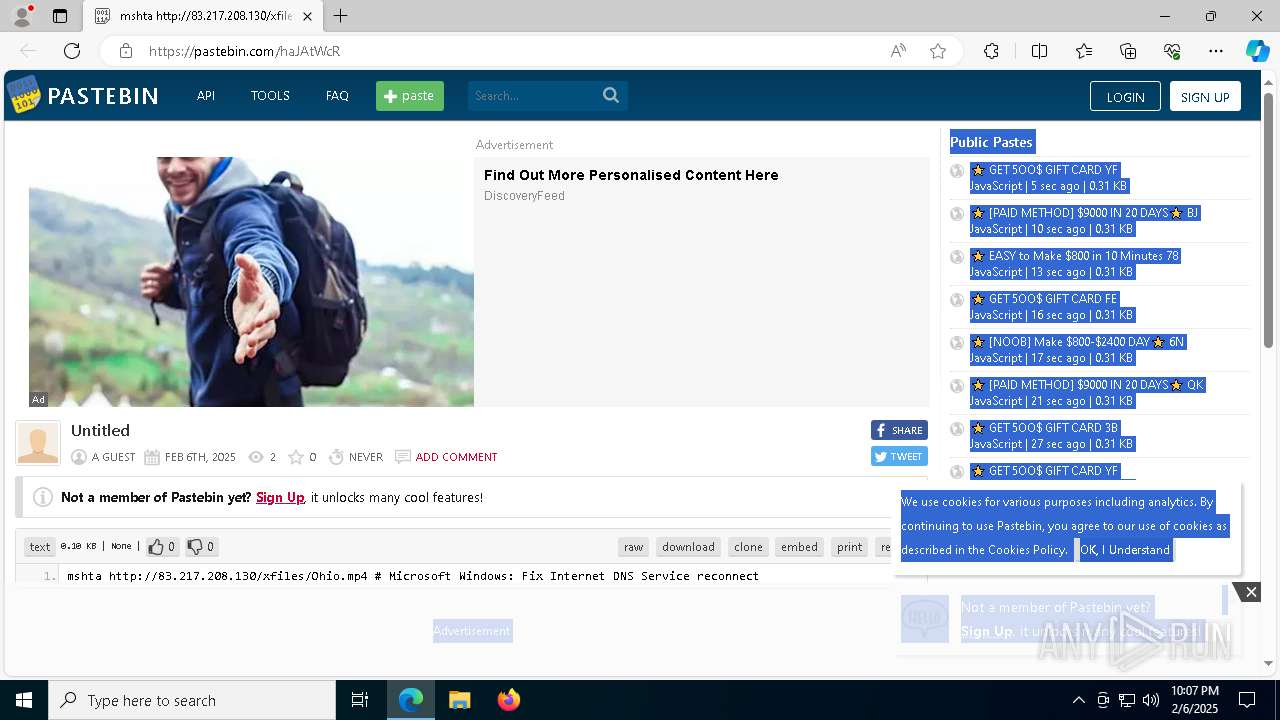Toggle Split screen view in Edge
Image resolution: width=1280 pixels, height=720 pixels.
click(x=1039, y=51)
